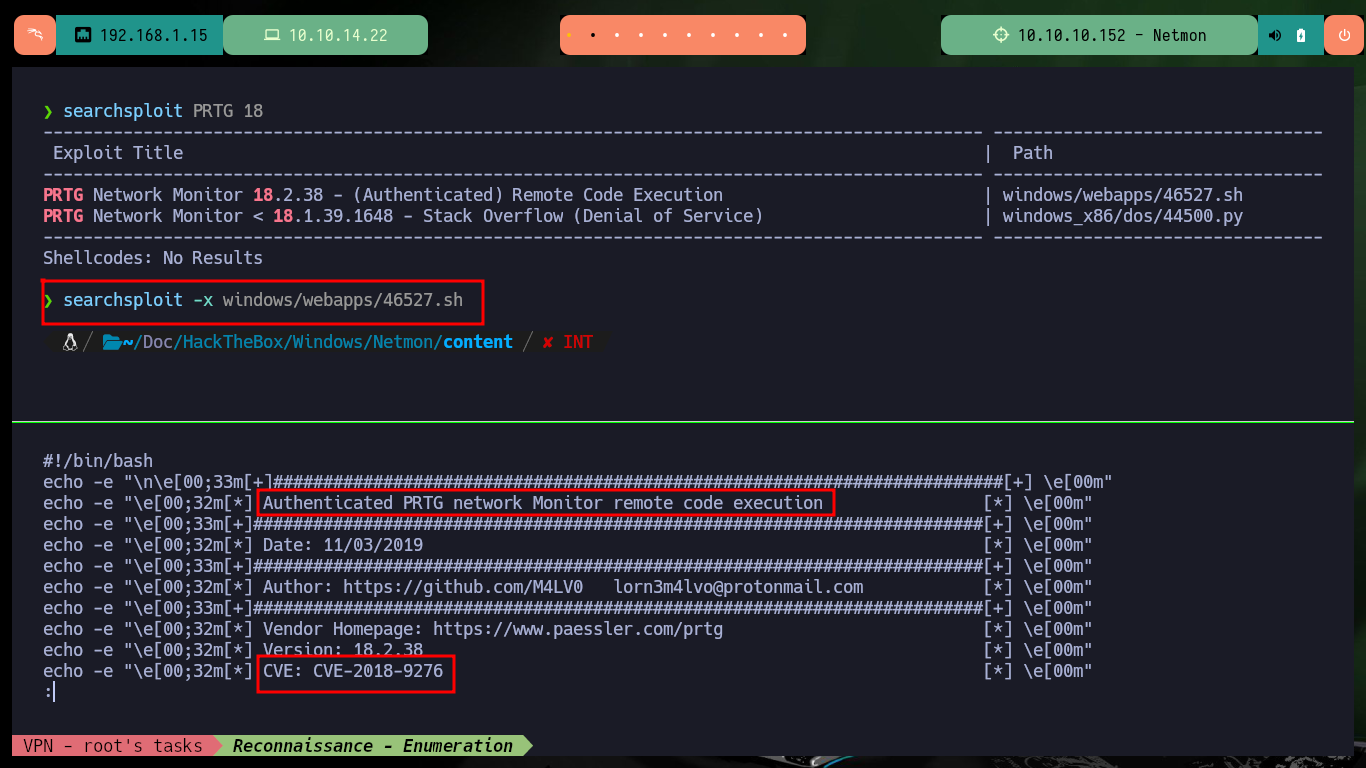Screen dimensions: 1366x768
Task: Click the VPN IP 10.10.14.22 label
Action: [338, 35]
